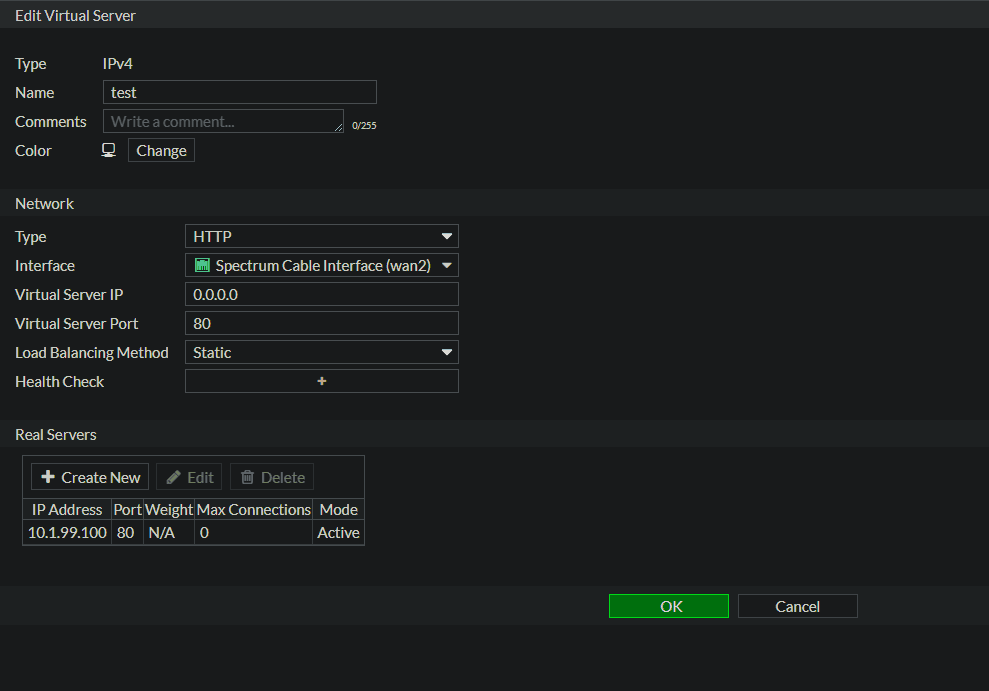Click the Comments text area
This screenshot has width=989, height=691.
click(223, 122)
